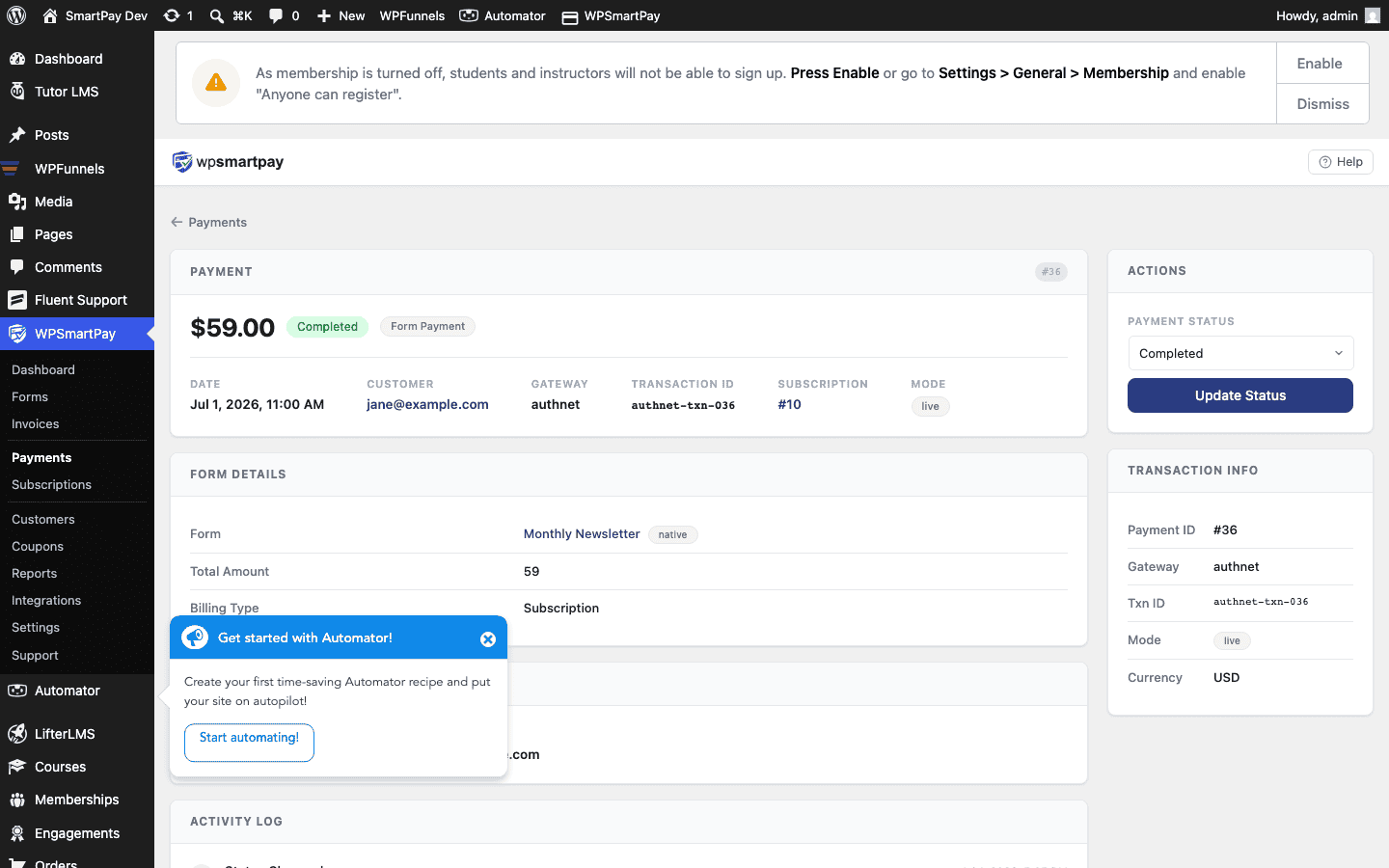This screenshot has height=868, width=1389.
Task: Open Memberships in the sidebar
Action: click(x=77, y=800)
